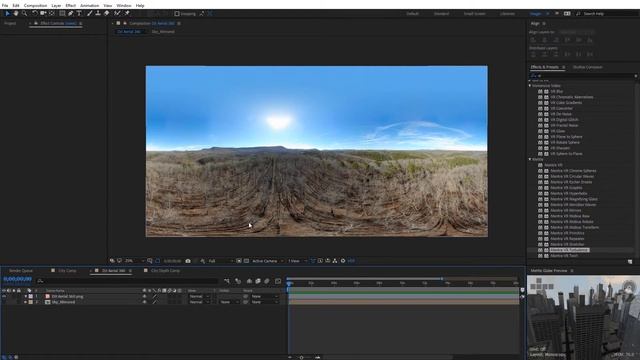The width and height of the screenshot is (640, 360).
Task: Select the Rotation tool
Action: point(34,13)
